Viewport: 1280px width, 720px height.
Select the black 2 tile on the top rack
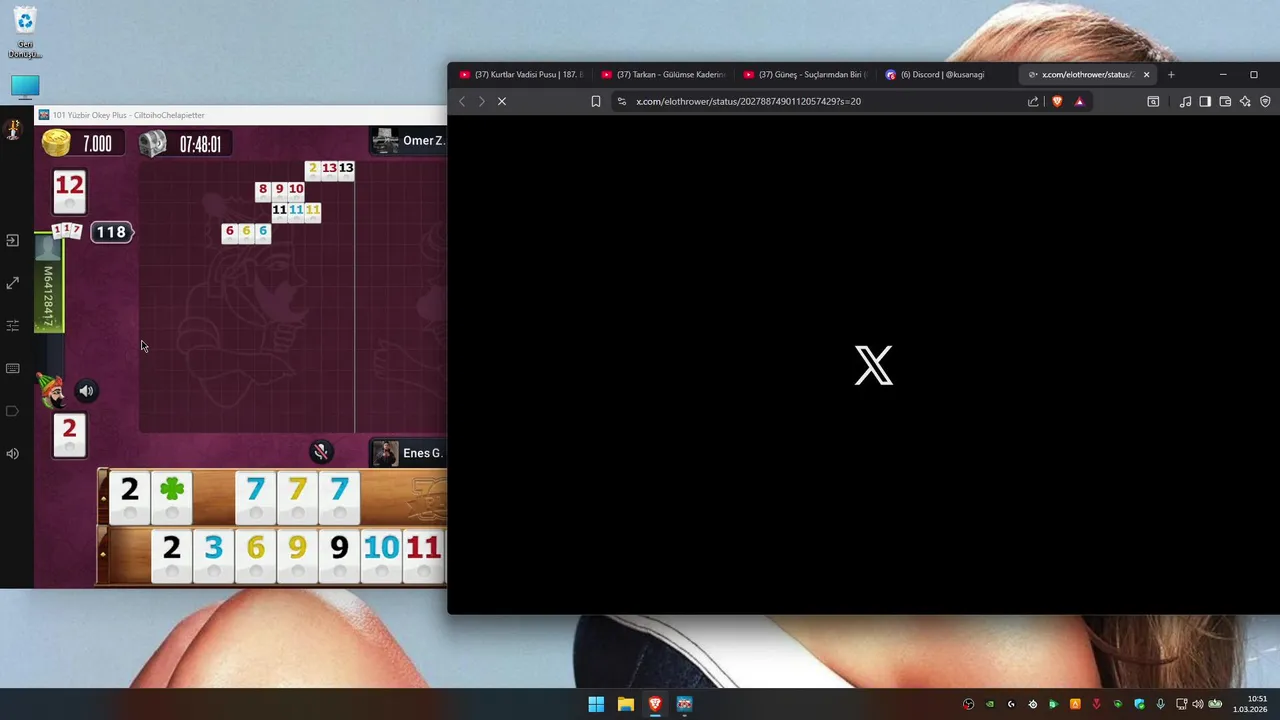pos(130,496)
